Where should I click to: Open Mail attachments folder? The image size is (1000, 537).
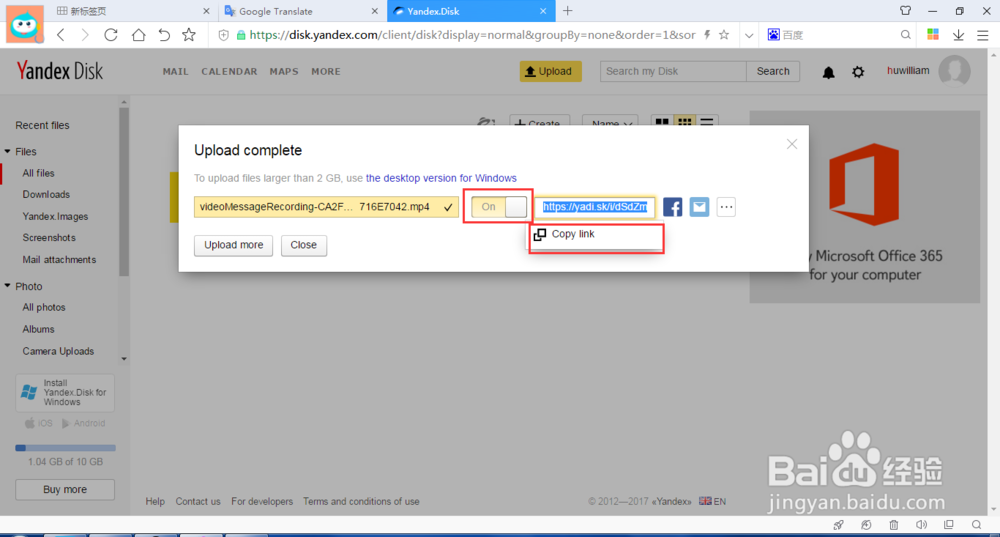59,260
